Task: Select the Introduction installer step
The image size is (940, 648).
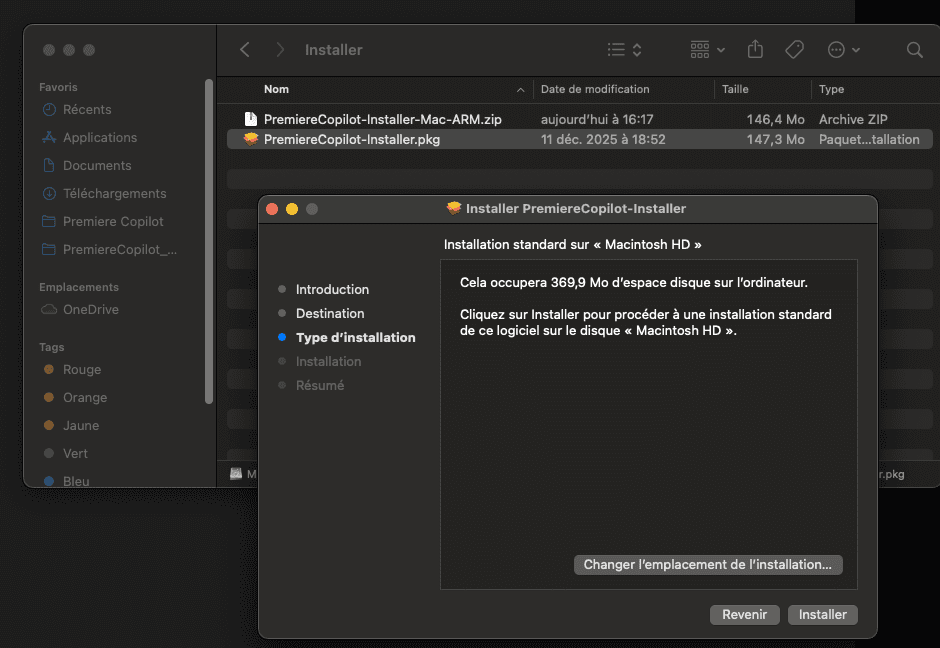Action: pyautogui.click(x=332, y=290)
